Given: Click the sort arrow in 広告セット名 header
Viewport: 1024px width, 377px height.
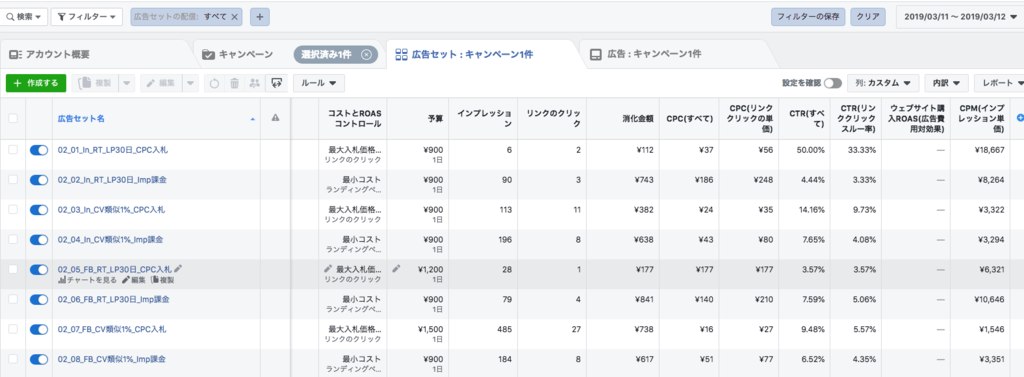Looking at the screenshot, I should click(253, 118).
